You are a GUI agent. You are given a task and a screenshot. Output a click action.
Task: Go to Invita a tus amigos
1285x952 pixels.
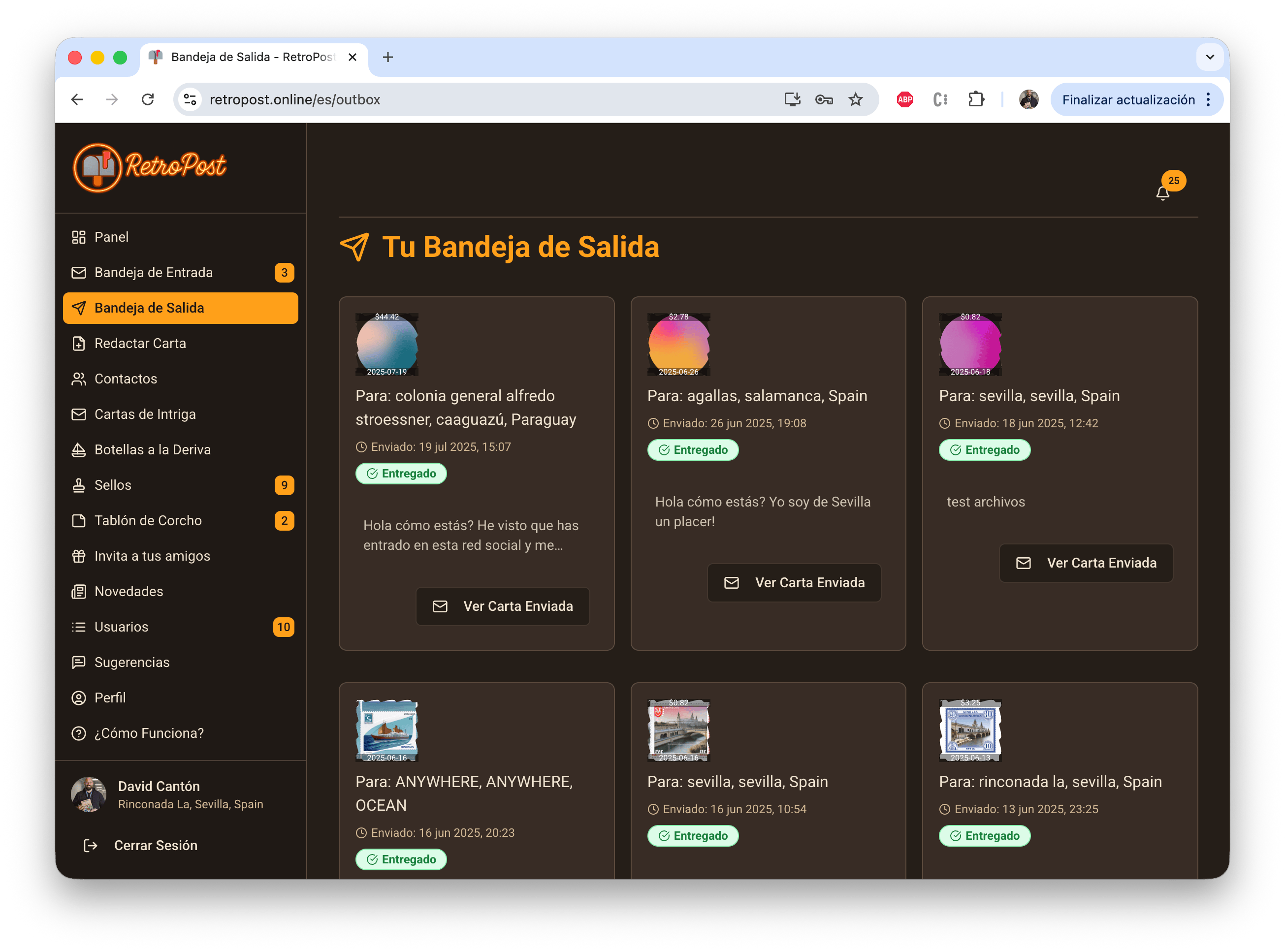[x=152, y=556]
